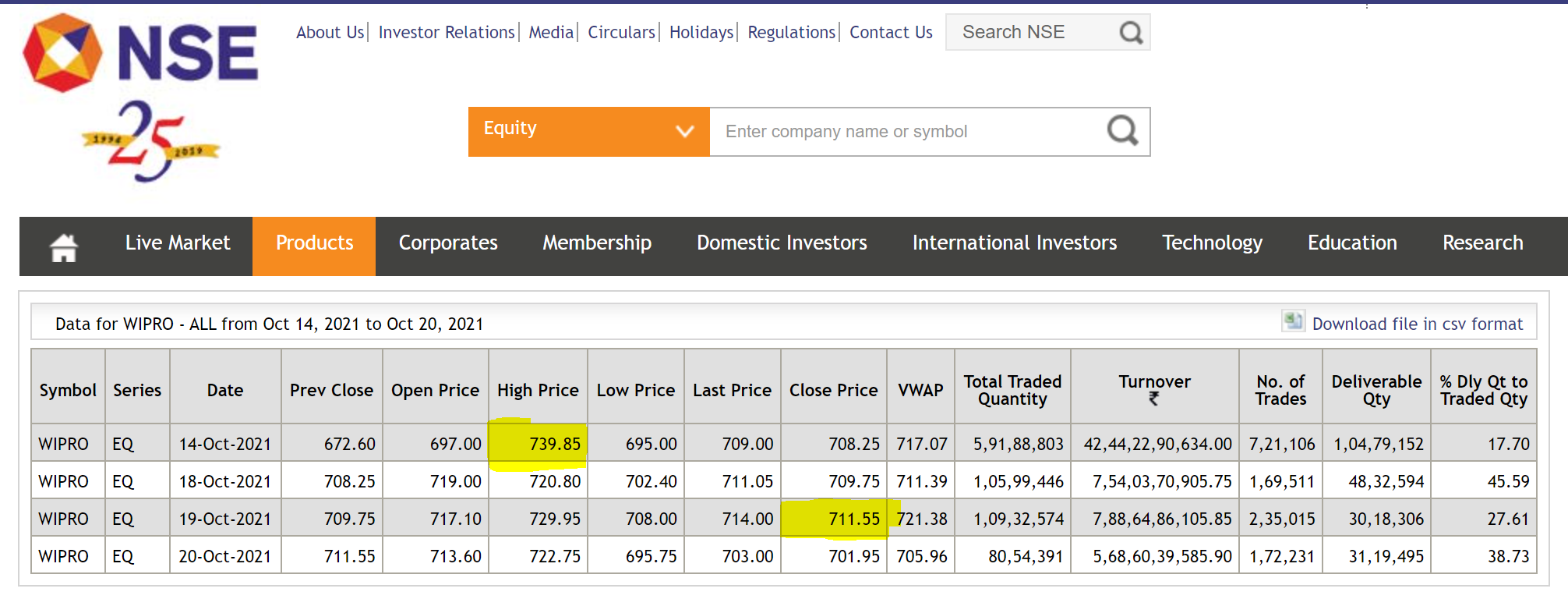Open the About Us link

(330, 33)
